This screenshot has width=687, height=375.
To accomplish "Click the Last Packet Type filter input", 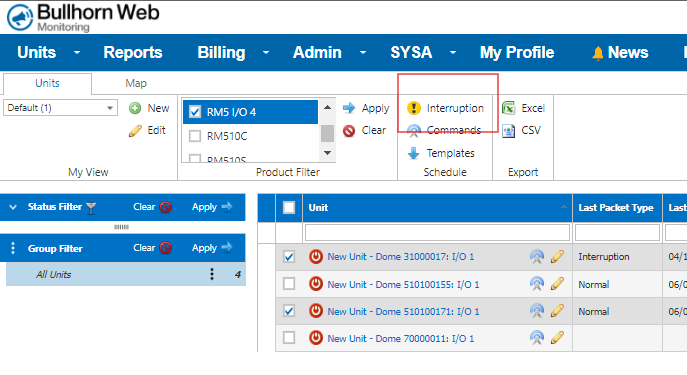I will click(x=617, y=232).
